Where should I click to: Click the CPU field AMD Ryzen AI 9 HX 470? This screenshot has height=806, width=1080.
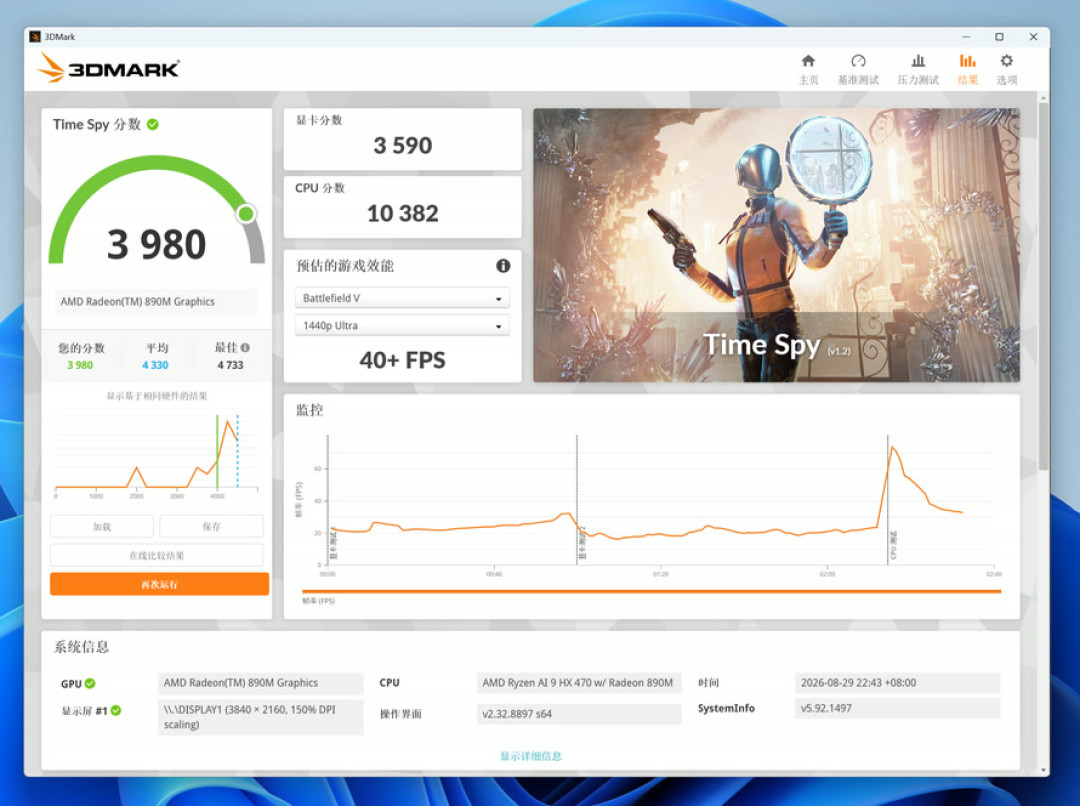point(579,683)
